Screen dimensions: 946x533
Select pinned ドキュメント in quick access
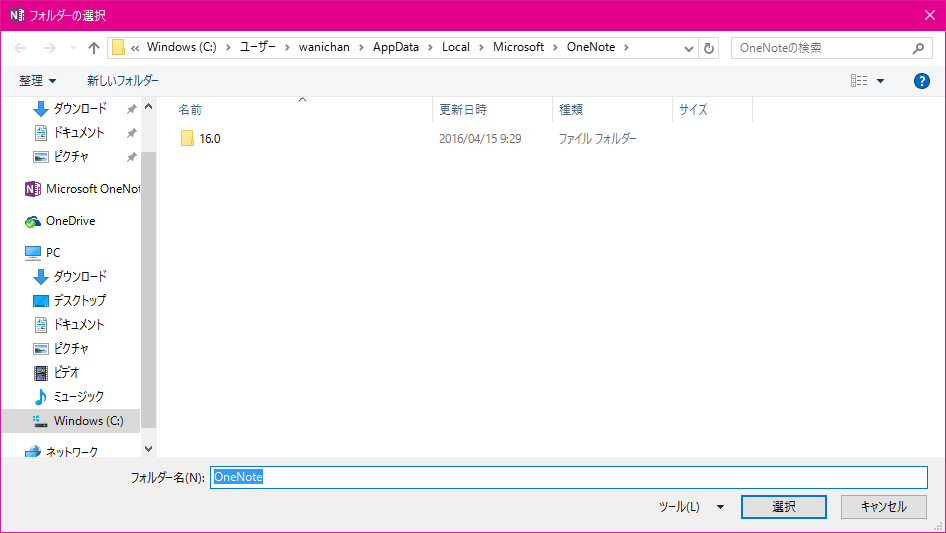pyautogui.click(x=79, y=133)
